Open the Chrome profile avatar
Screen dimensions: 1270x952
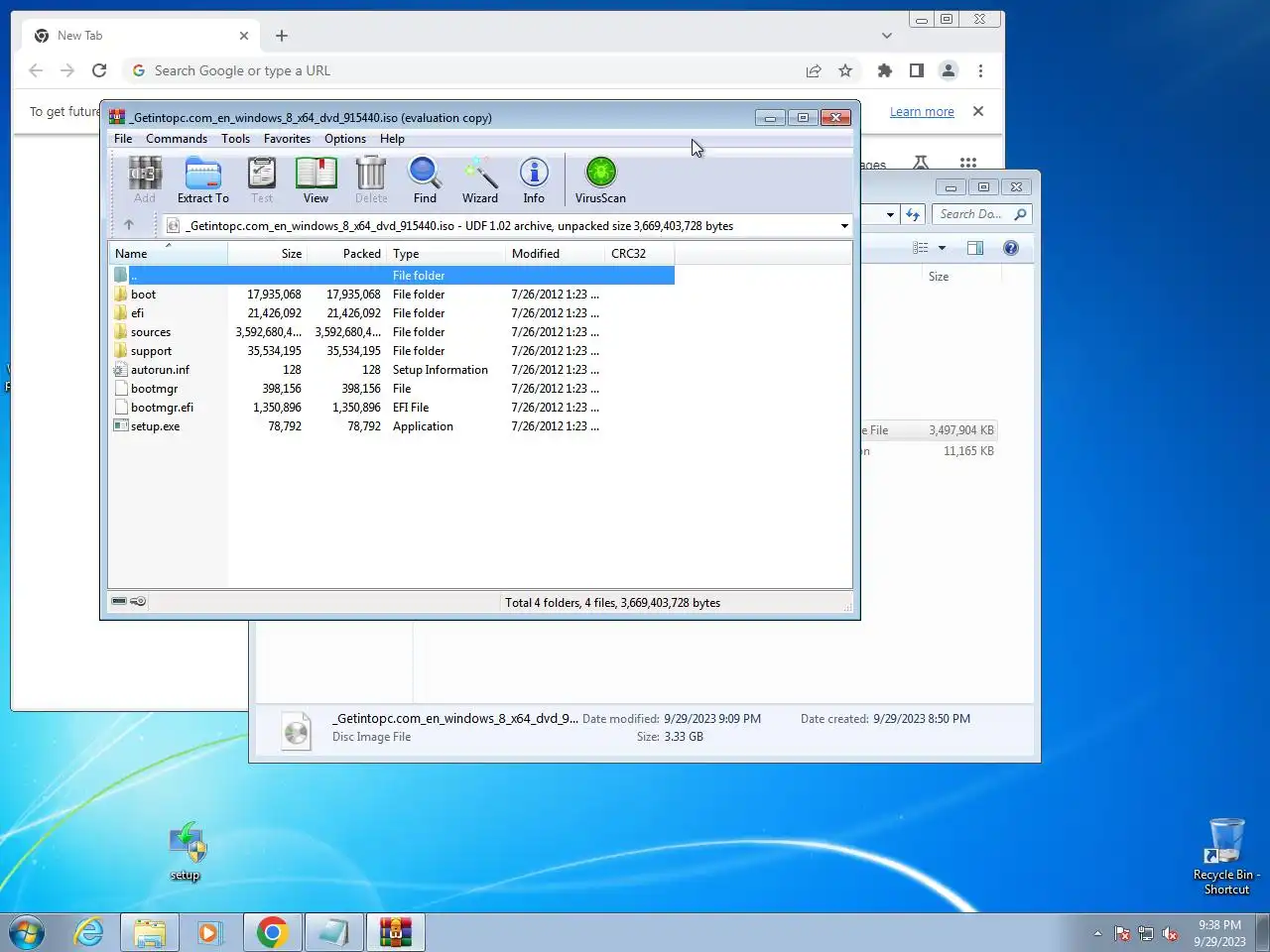tap(949, 70)
